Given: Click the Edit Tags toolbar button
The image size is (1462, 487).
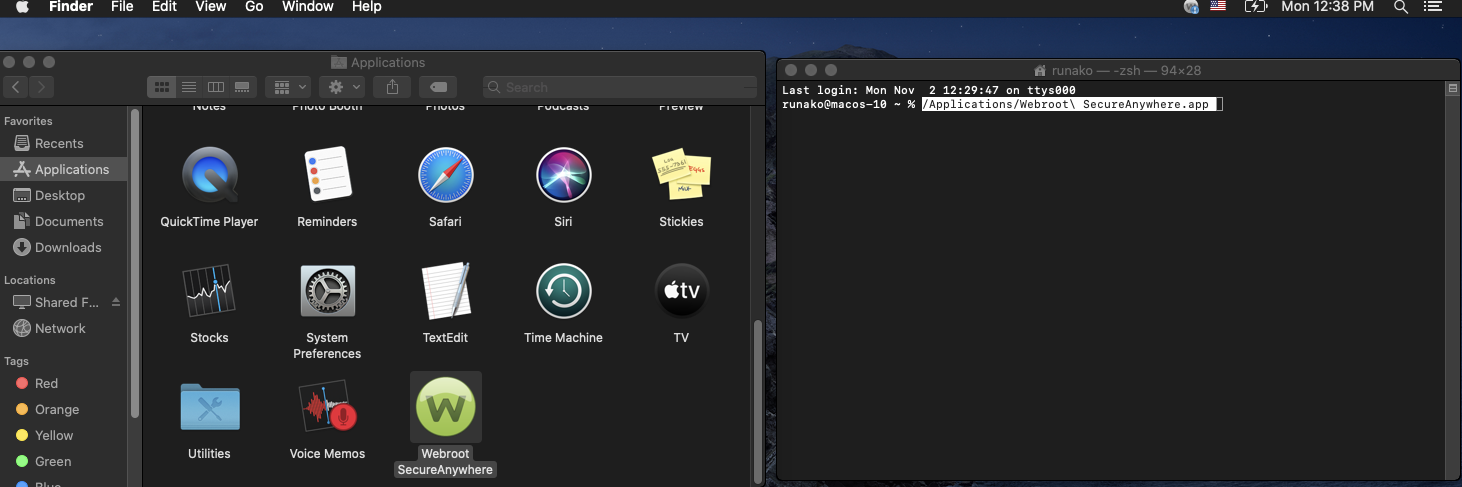Looking at the screenshot, I should pos(438,87).
